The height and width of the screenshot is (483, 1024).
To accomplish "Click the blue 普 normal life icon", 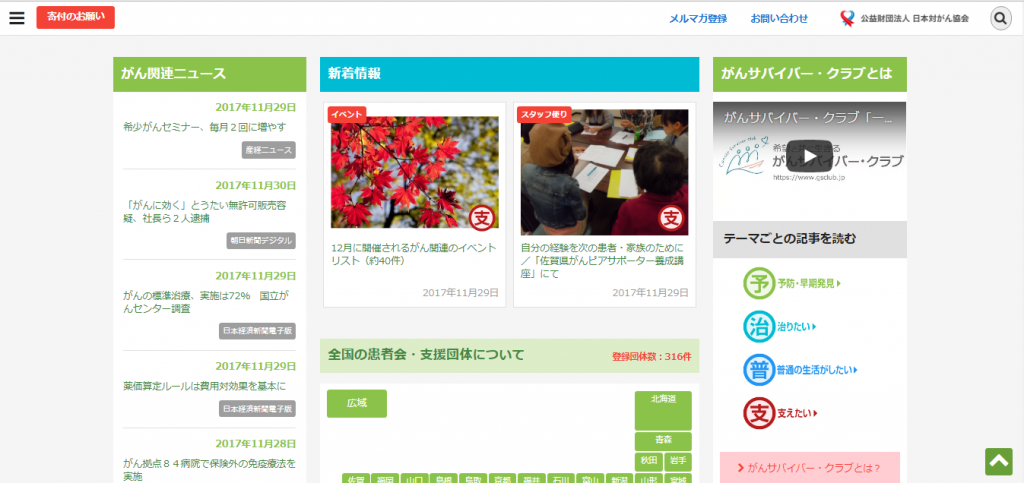I will tap(759, 370).
